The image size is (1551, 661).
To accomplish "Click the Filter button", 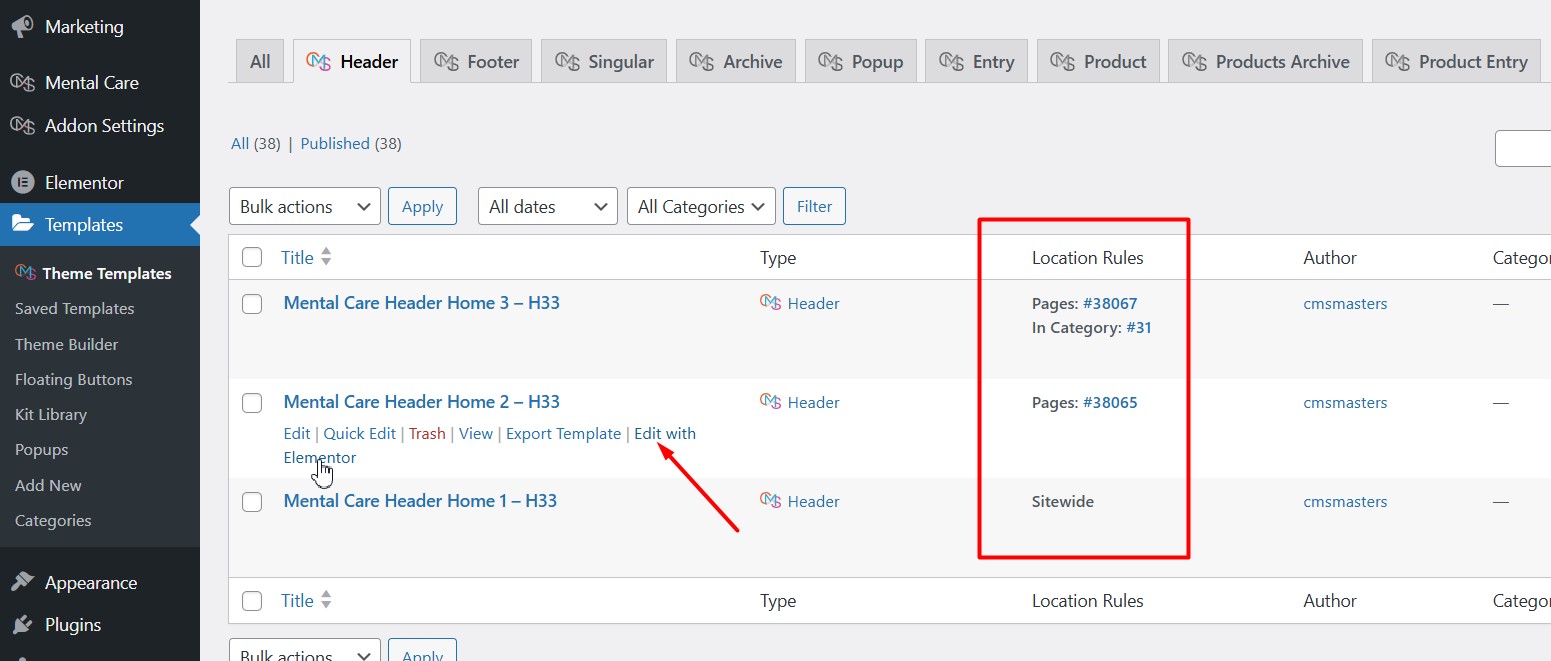I will click(814, 206).
